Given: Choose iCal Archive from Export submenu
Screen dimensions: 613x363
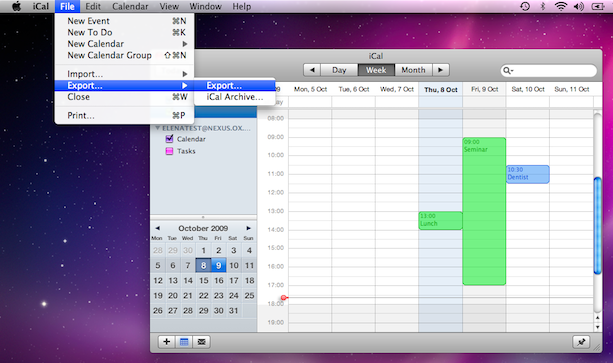Looking at the screenshot, I should (235, 97).
